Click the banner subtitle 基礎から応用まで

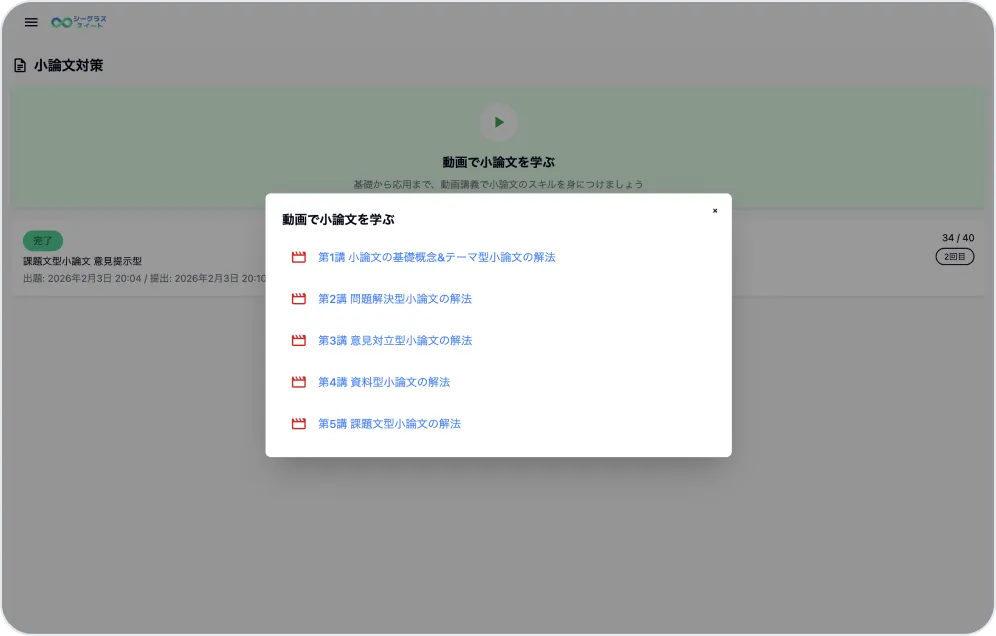(498, 184)
